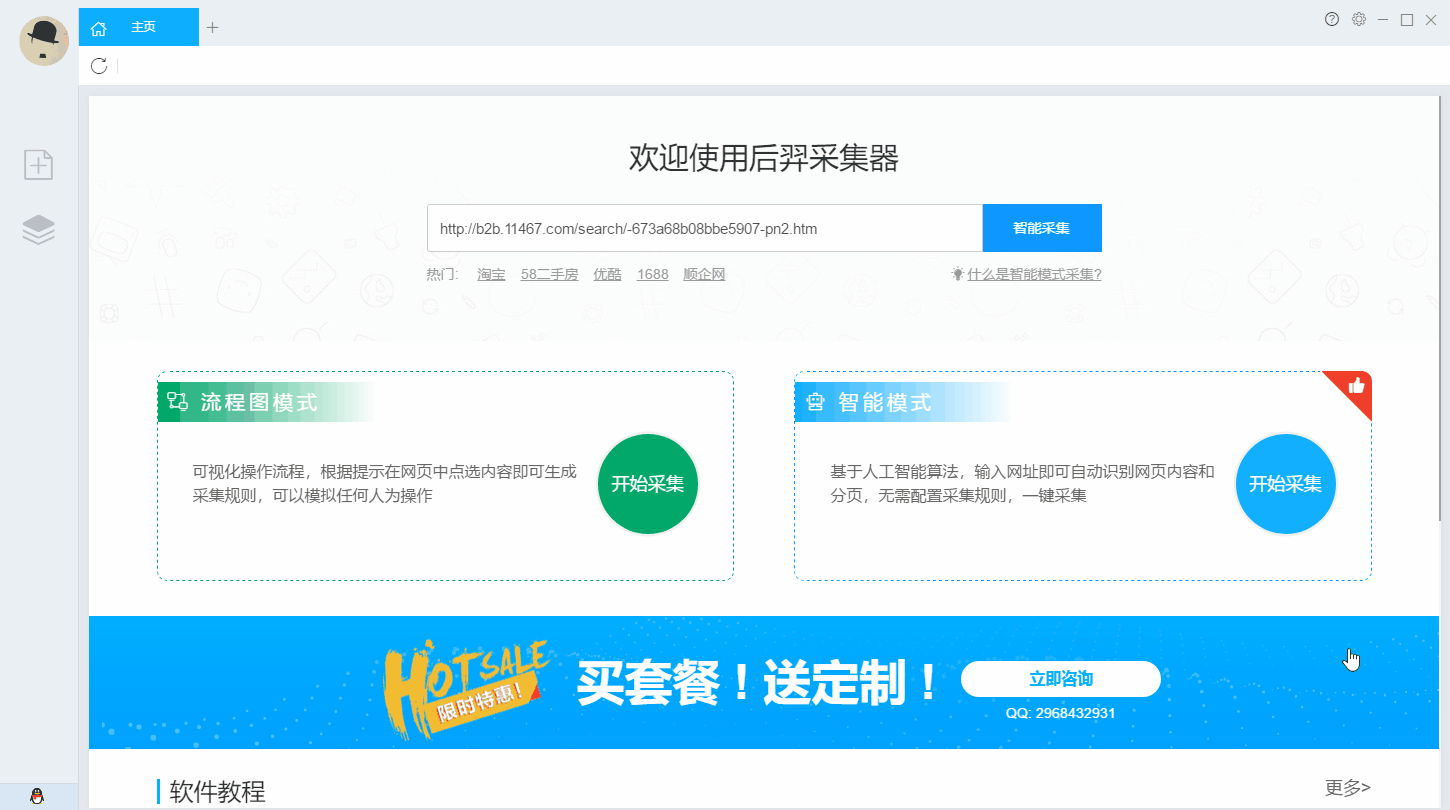Maximize the application window
Screen dimensions: 1450x810
1407,19
